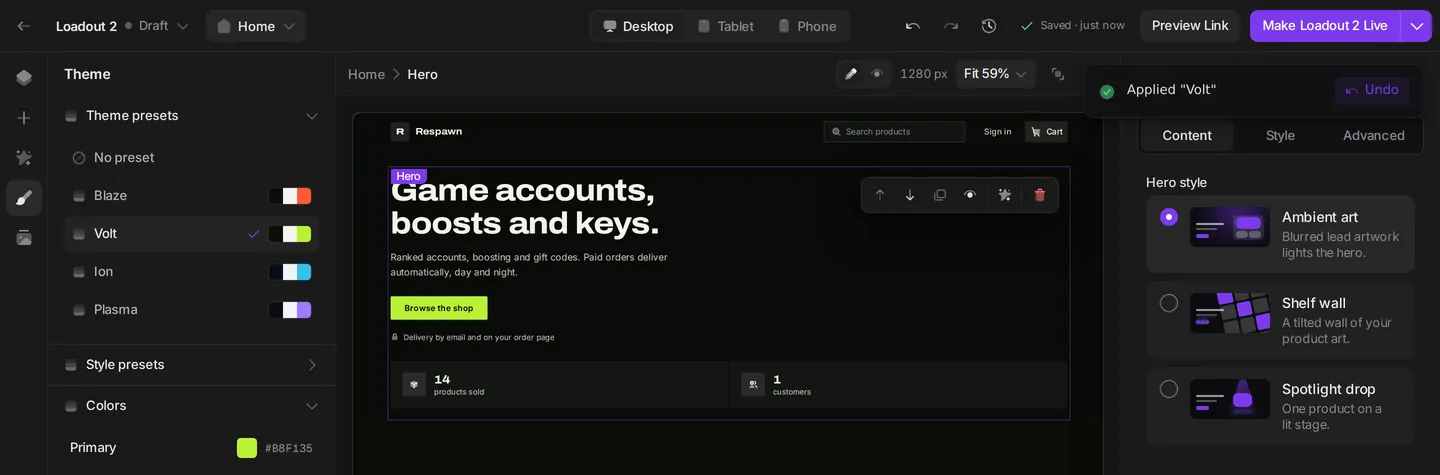Switch to the Desktop view

[638, 26]
